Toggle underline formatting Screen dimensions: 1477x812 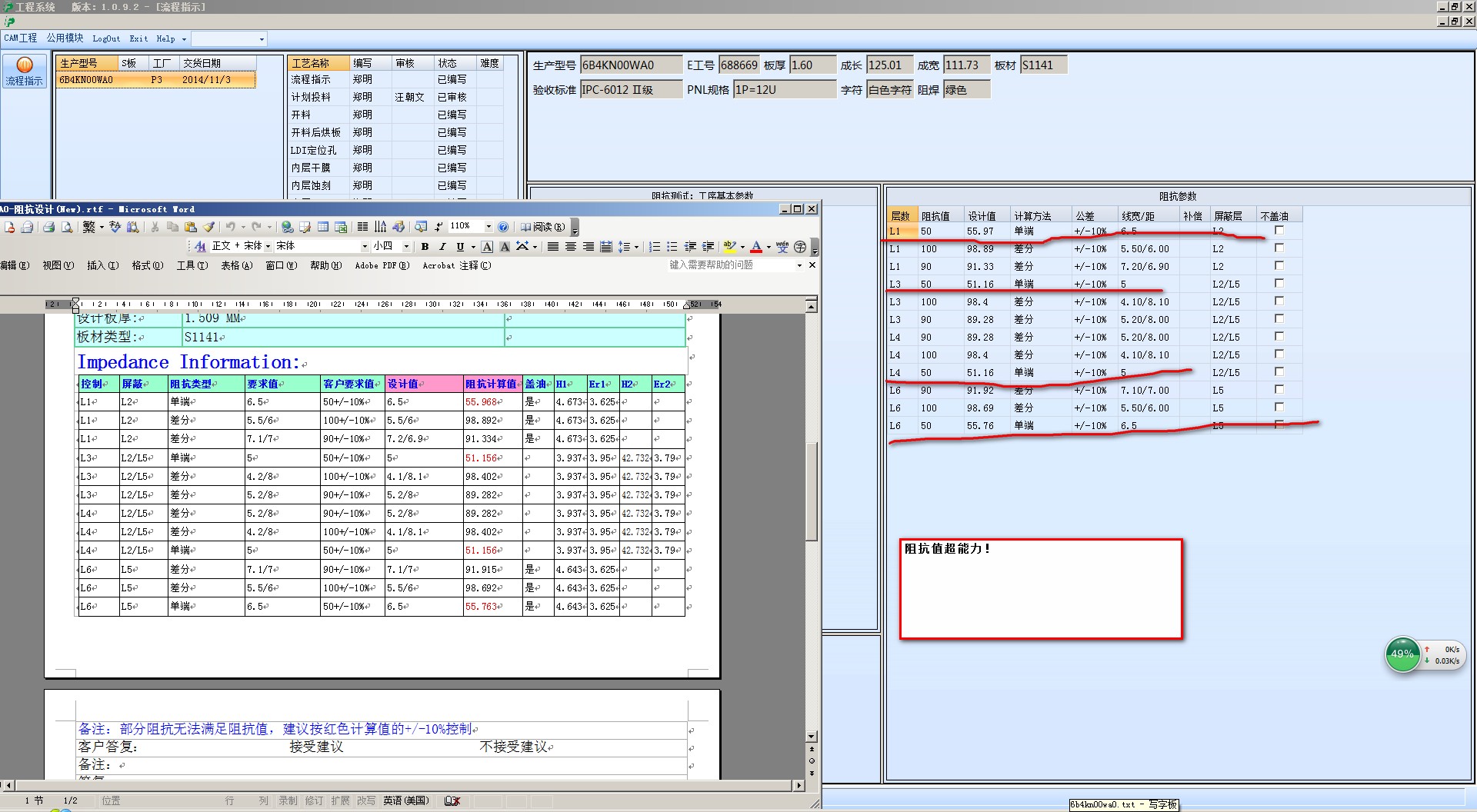(460, 246)
